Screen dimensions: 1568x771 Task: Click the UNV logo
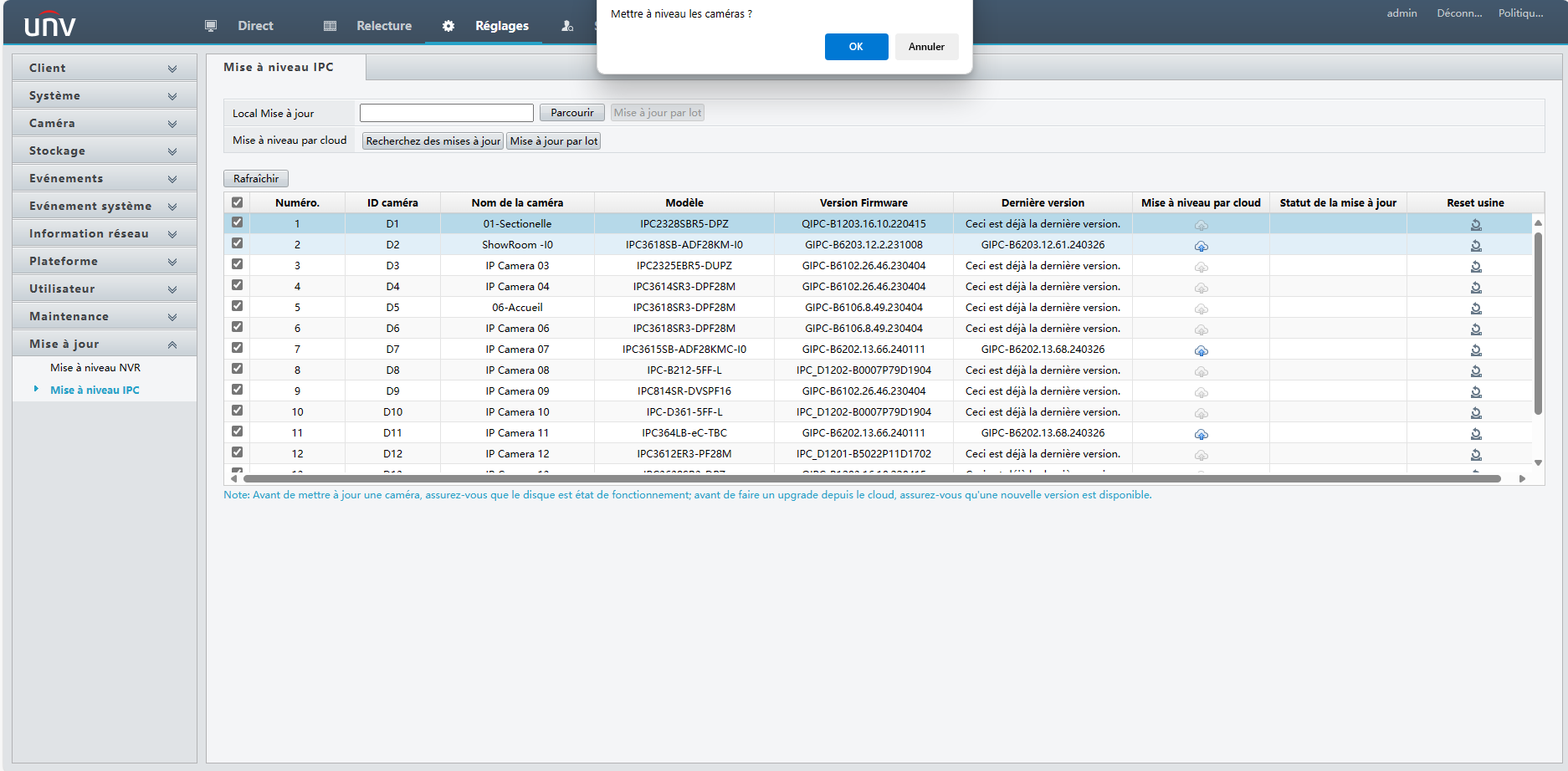click(x=50, y=25)
